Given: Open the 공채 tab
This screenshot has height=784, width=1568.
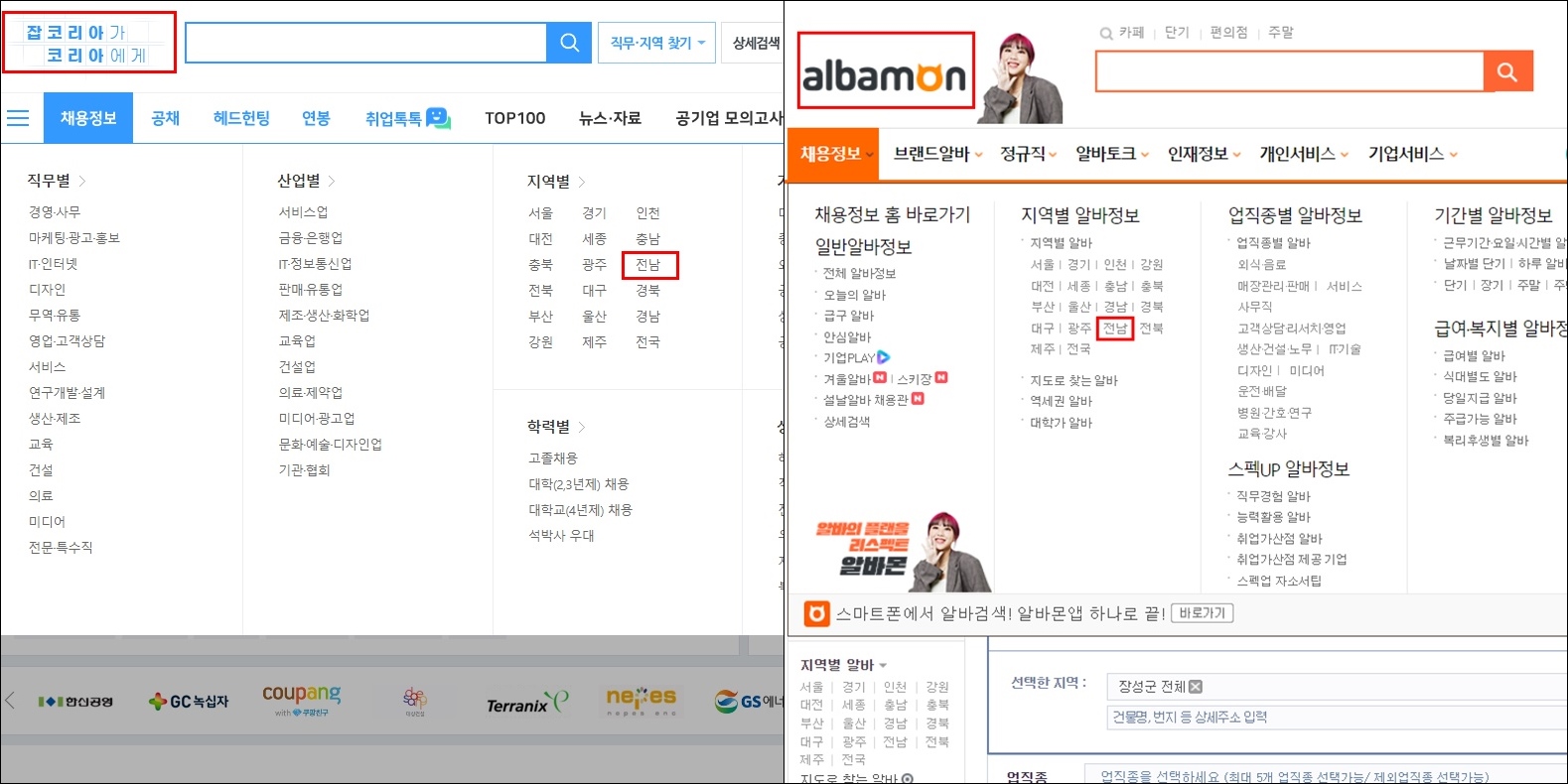Looking at the screenshot, I should pos(166,118).
